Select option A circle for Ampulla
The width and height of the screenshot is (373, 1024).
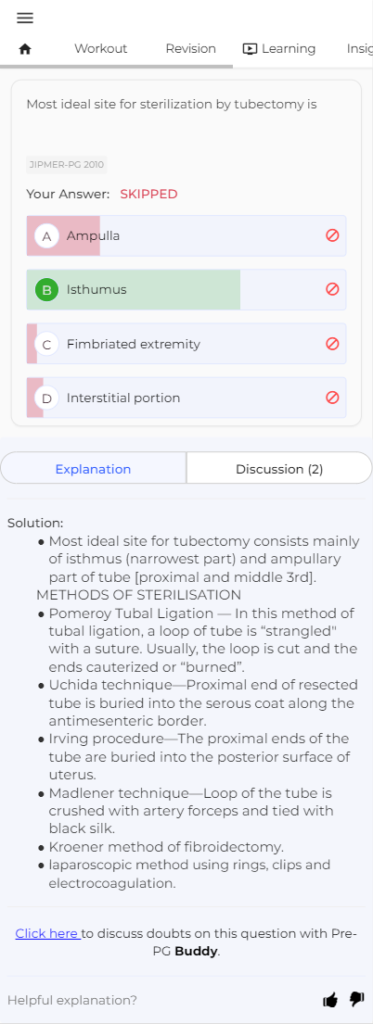pyautogui.click(x=46, y=236)
